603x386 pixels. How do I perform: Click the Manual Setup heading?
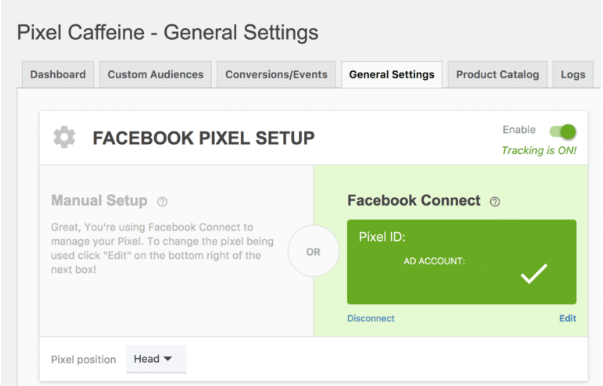99,201
